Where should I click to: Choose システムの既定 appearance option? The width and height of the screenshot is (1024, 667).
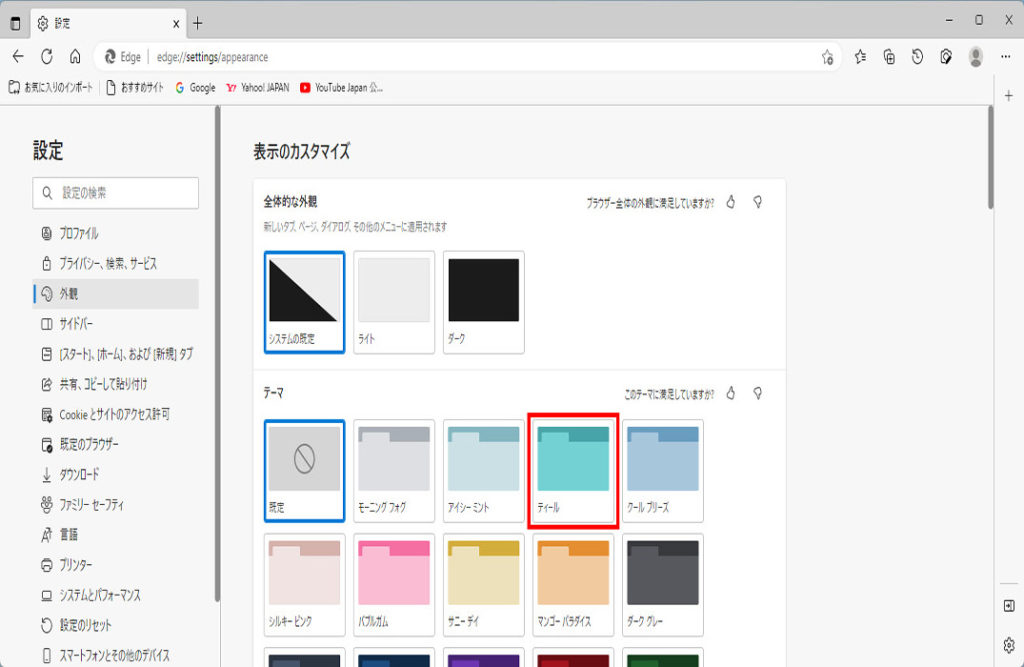pos(305,301)
